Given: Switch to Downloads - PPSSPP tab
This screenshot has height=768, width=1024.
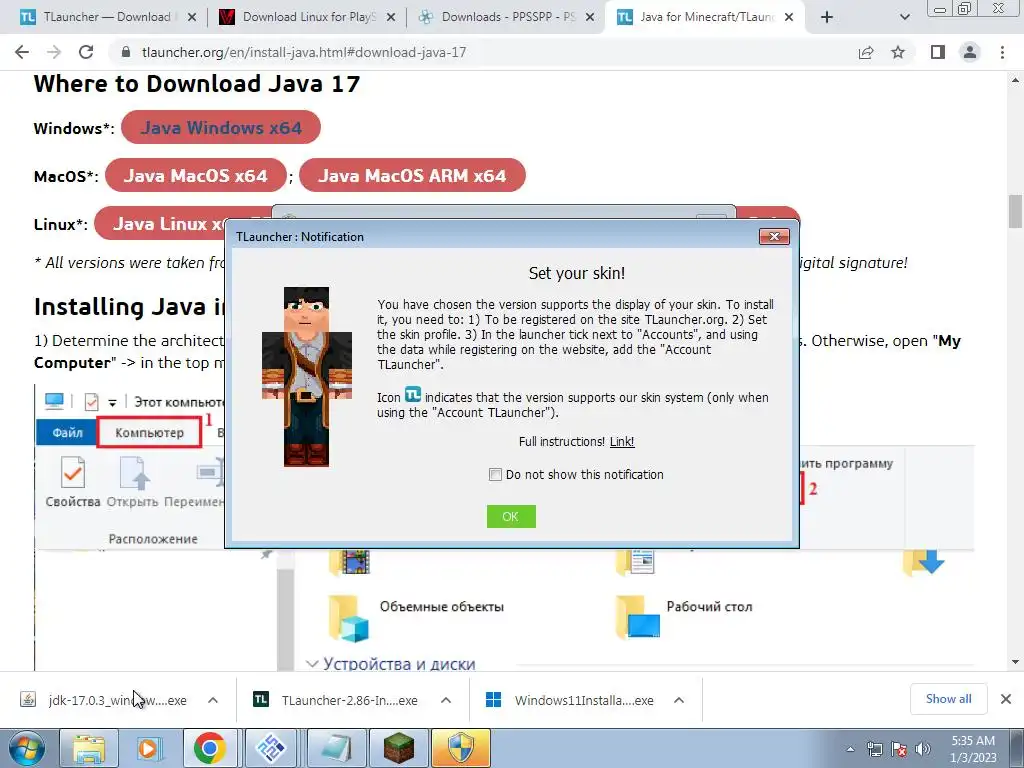Looking at the screenshot, I should [x=506, y=17].
